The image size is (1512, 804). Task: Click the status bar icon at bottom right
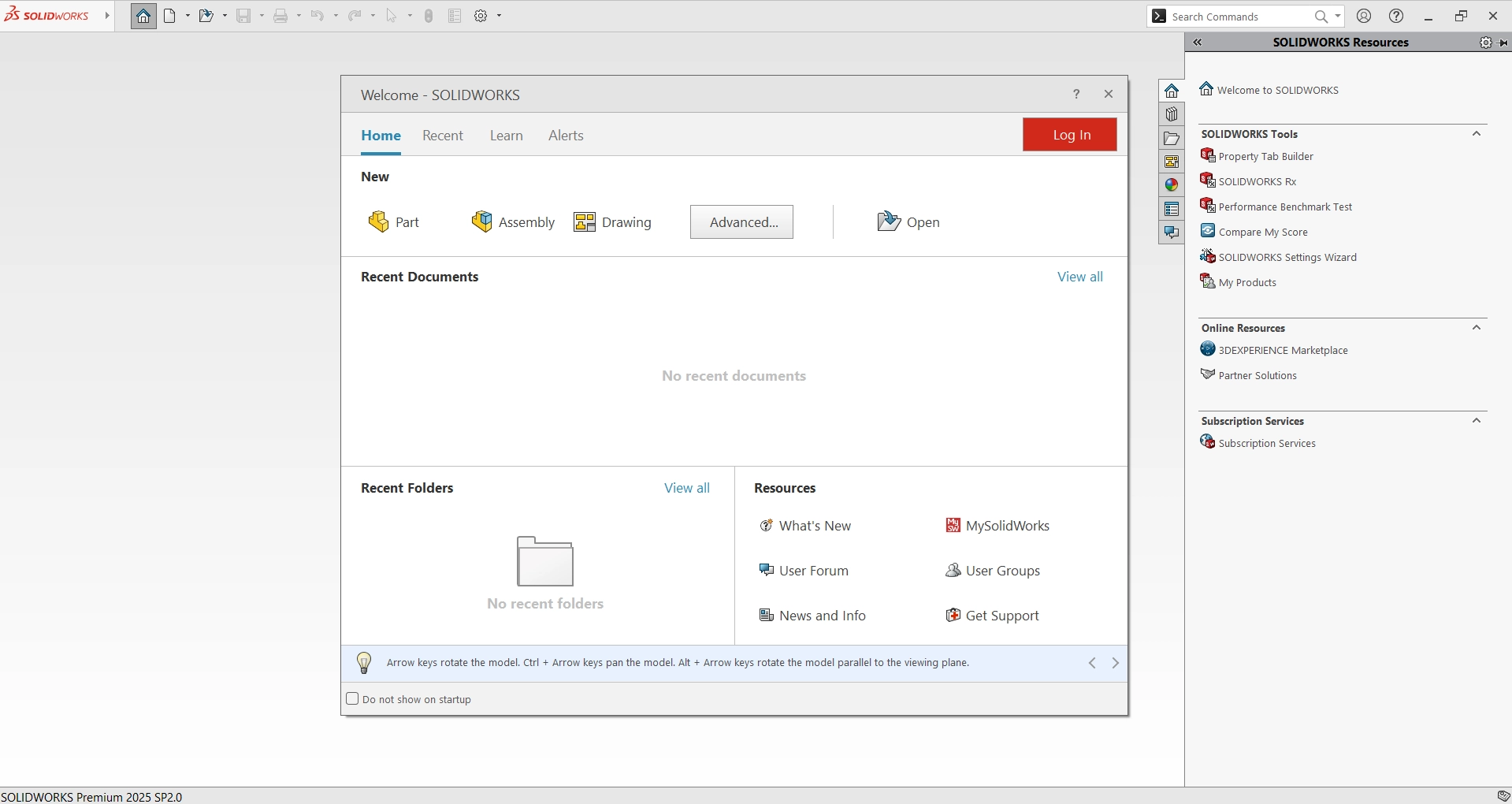pyautogui.click(x=1503, y=796)
